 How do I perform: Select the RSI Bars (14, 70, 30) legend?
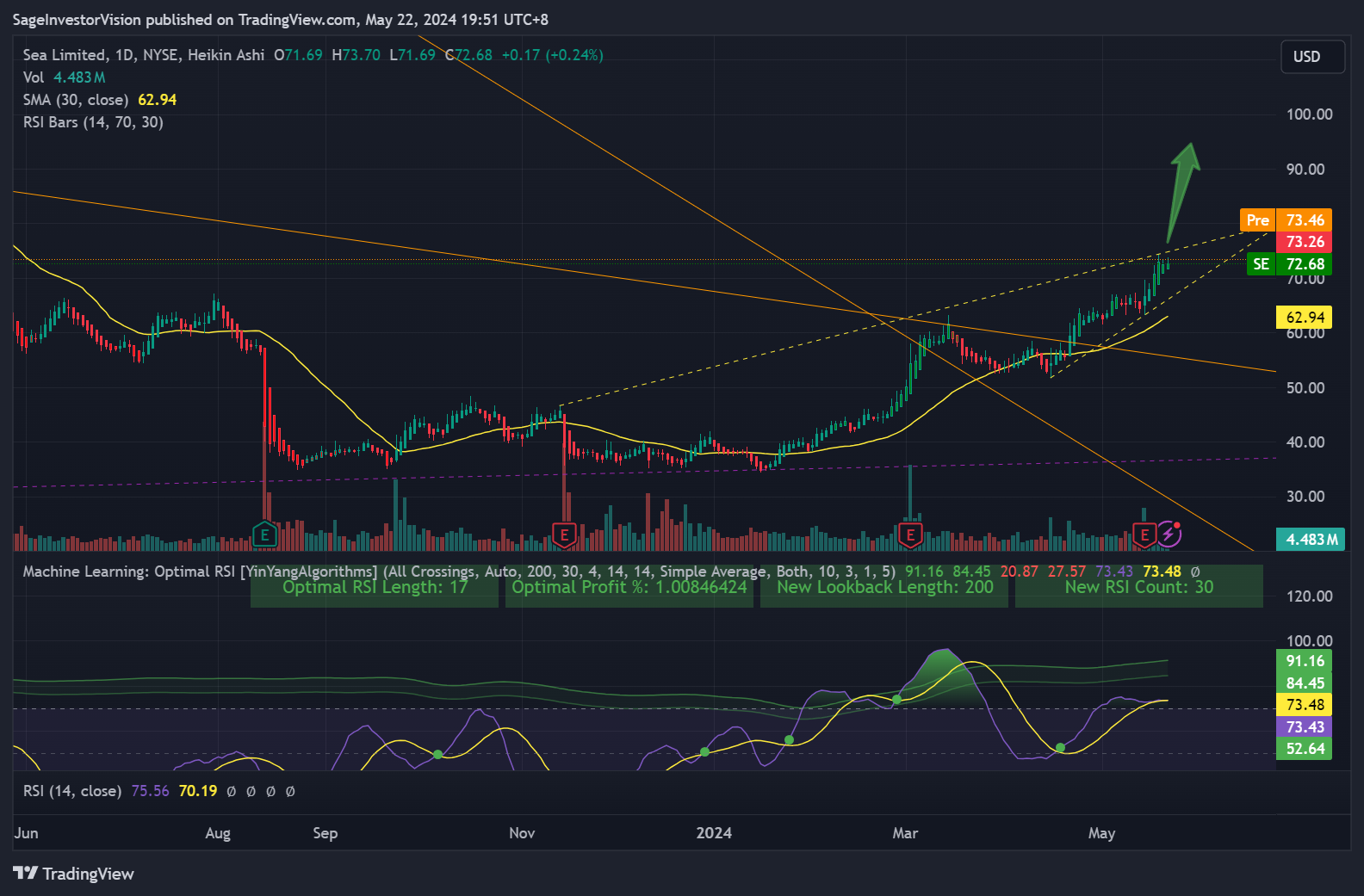coord(93,122)
